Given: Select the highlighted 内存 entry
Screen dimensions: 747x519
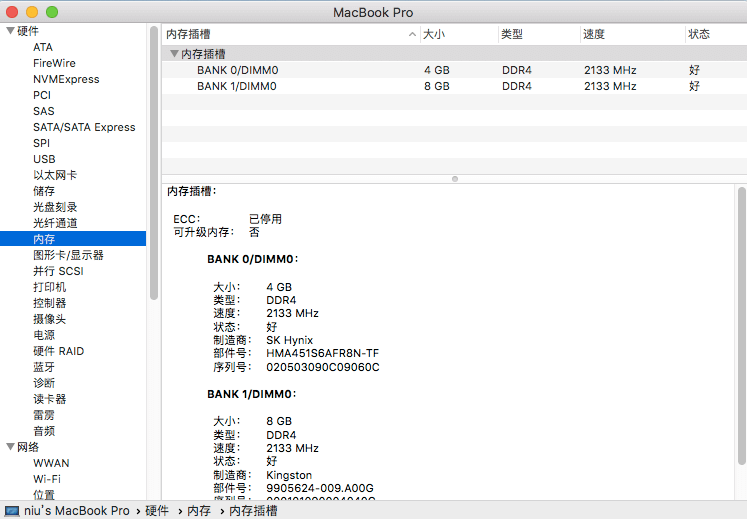Looking at the screenshot, I should [73, 239].
